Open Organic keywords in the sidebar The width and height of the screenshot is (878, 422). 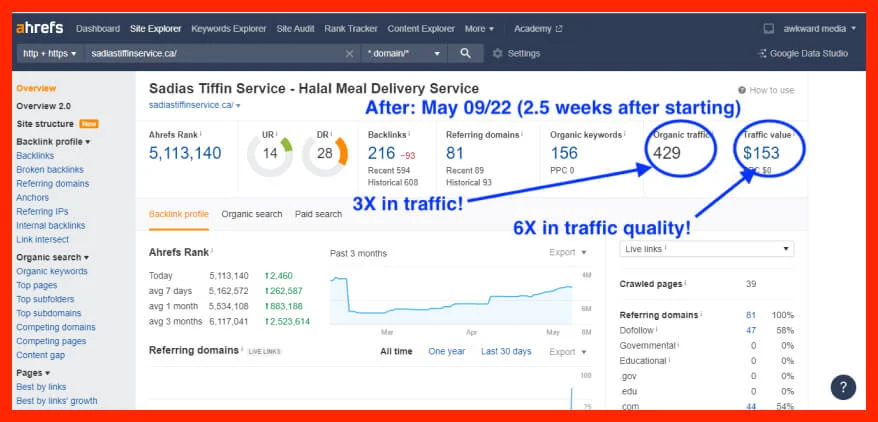[52, 271]
